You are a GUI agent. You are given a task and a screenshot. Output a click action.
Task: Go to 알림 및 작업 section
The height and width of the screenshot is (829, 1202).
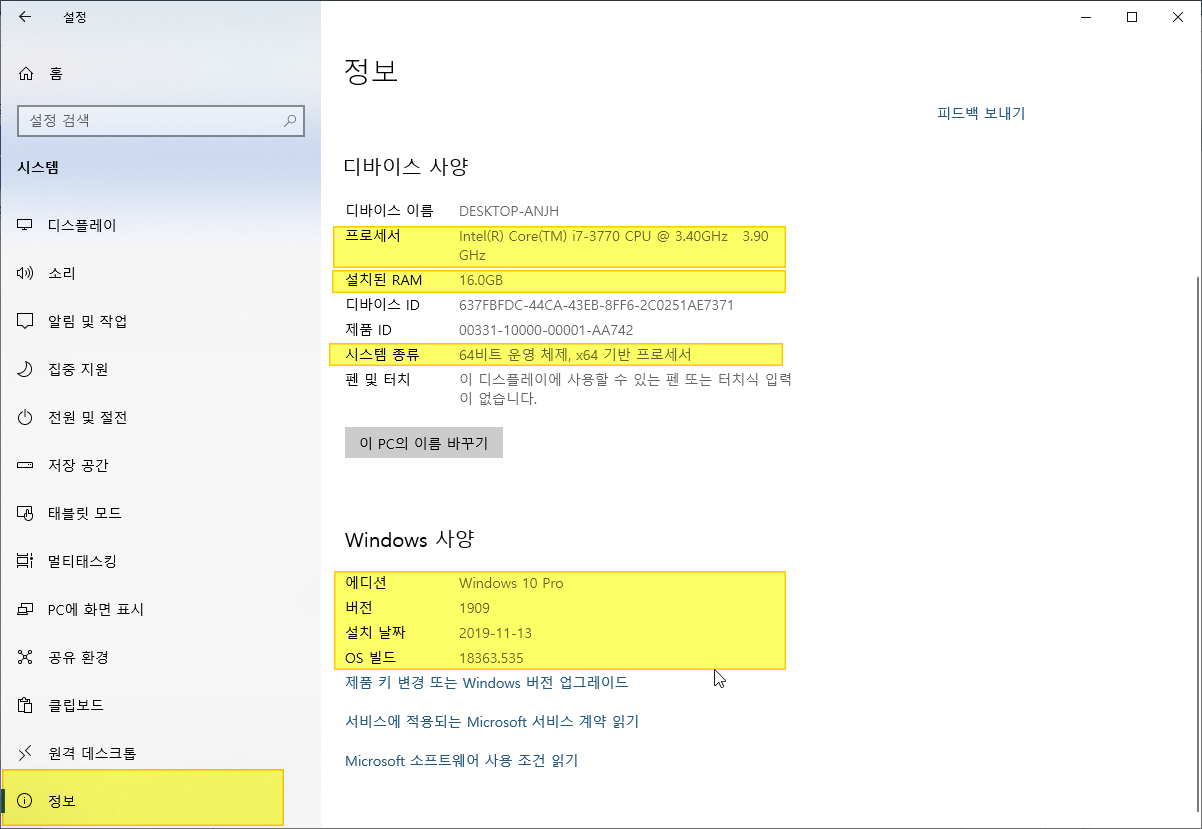tap(160, 321)
